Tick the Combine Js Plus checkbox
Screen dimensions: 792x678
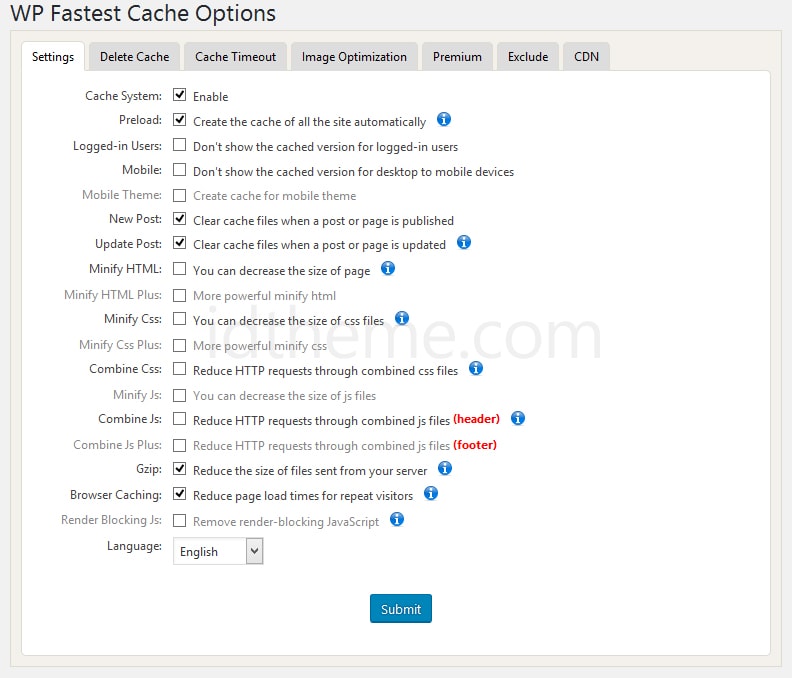[179, 445]
